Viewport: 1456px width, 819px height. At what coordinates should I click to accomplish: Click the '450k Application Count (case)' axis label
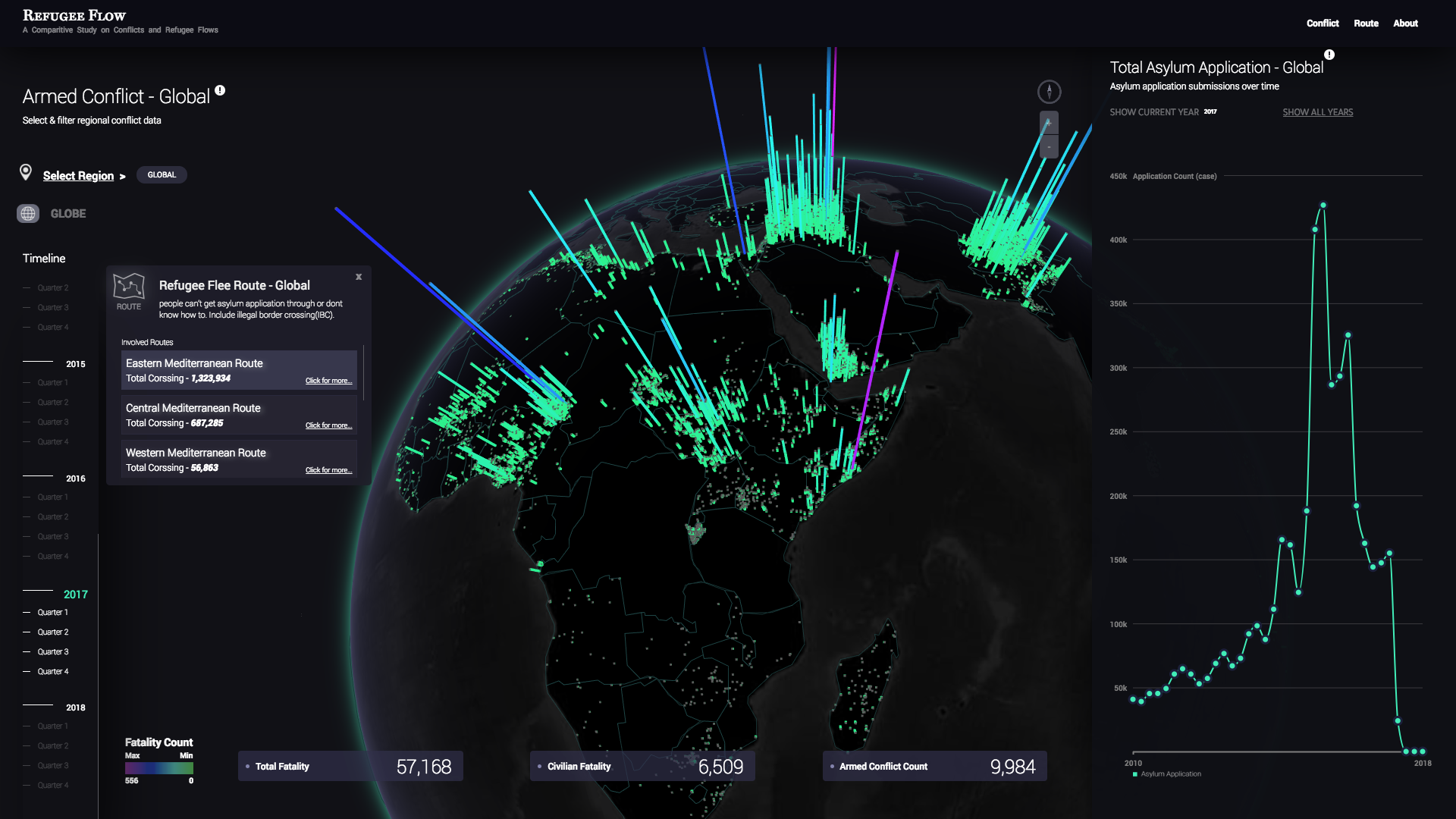1163,177
